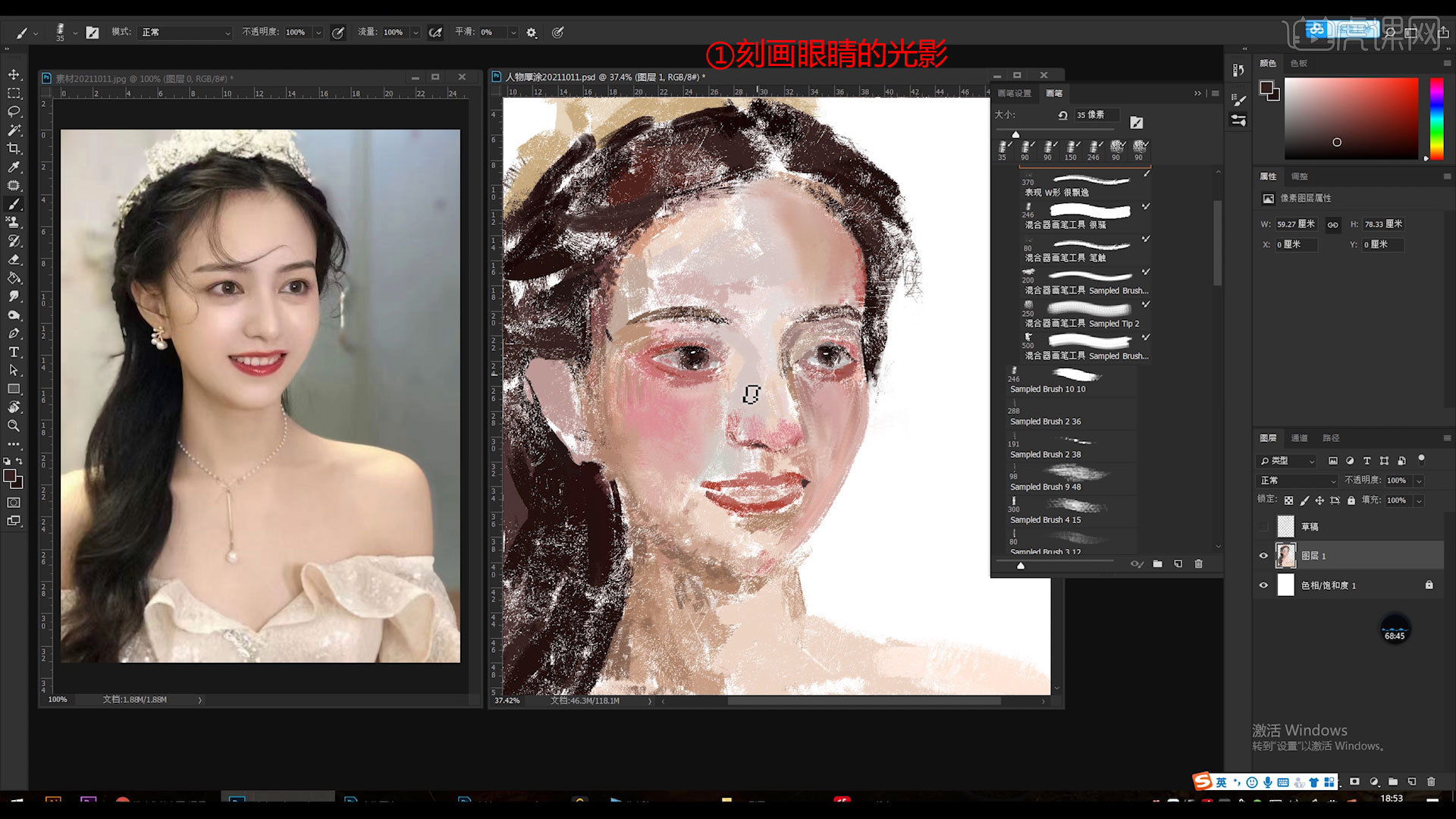Toggle layer filtering switch

click(x=1421, y=460)
